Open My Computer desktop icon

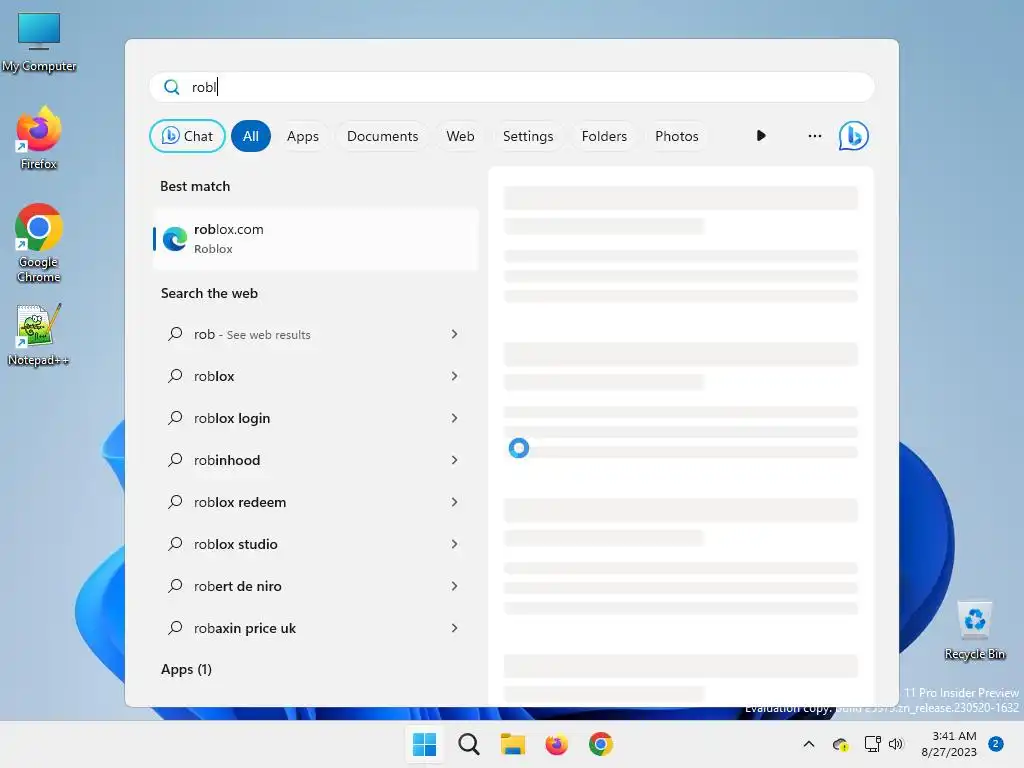coord(39,42)
